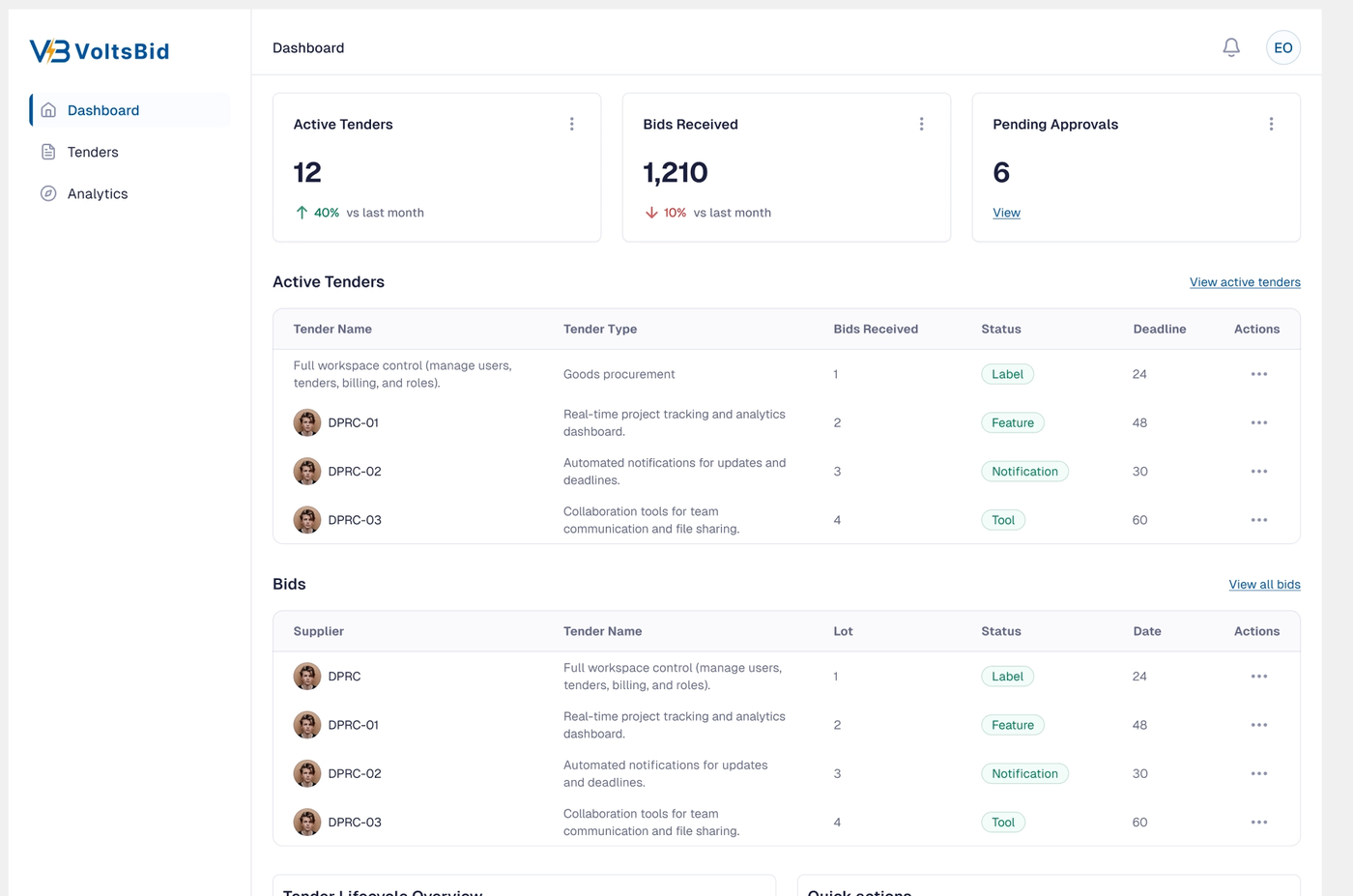This screenshot has height=896, width=1353.
Task: Click the Tool status badge in Active Tenders
Action: point(1003,520)
